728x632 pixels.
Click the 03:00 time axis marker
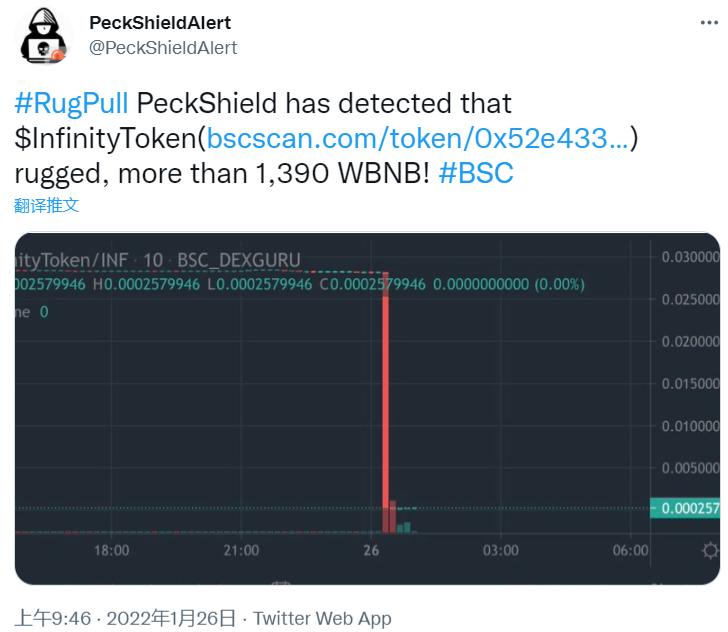[501, 550]
